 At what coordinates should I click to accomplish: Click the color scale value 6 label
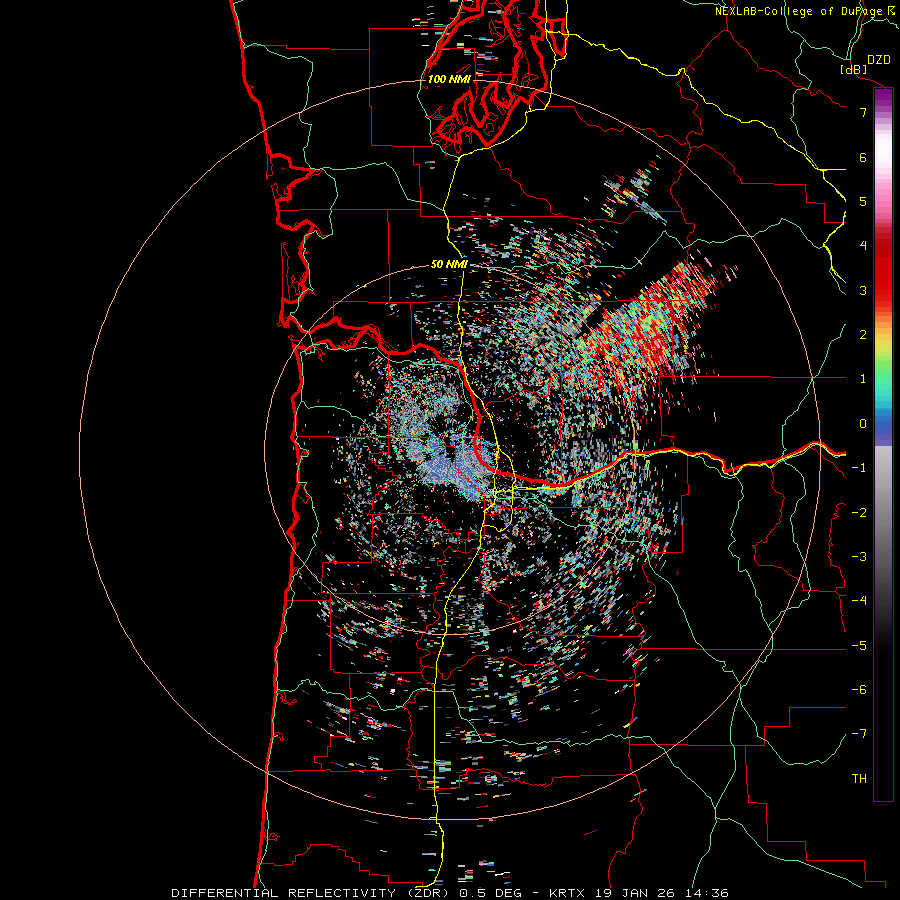coord(863,157)
